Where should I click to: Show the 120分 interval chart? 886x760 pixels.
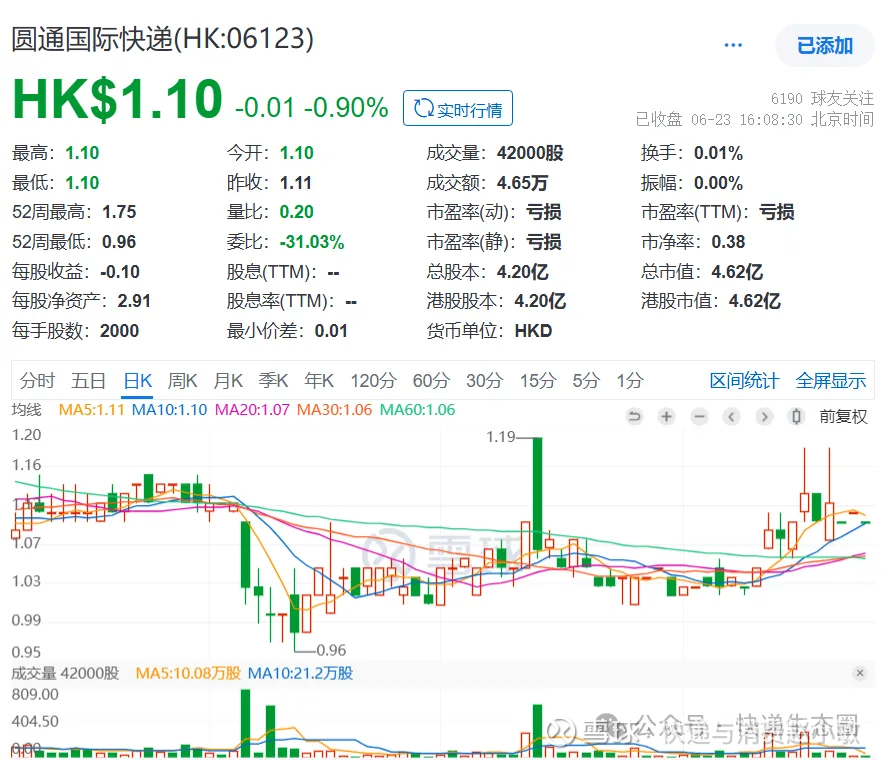pos(373,381)
